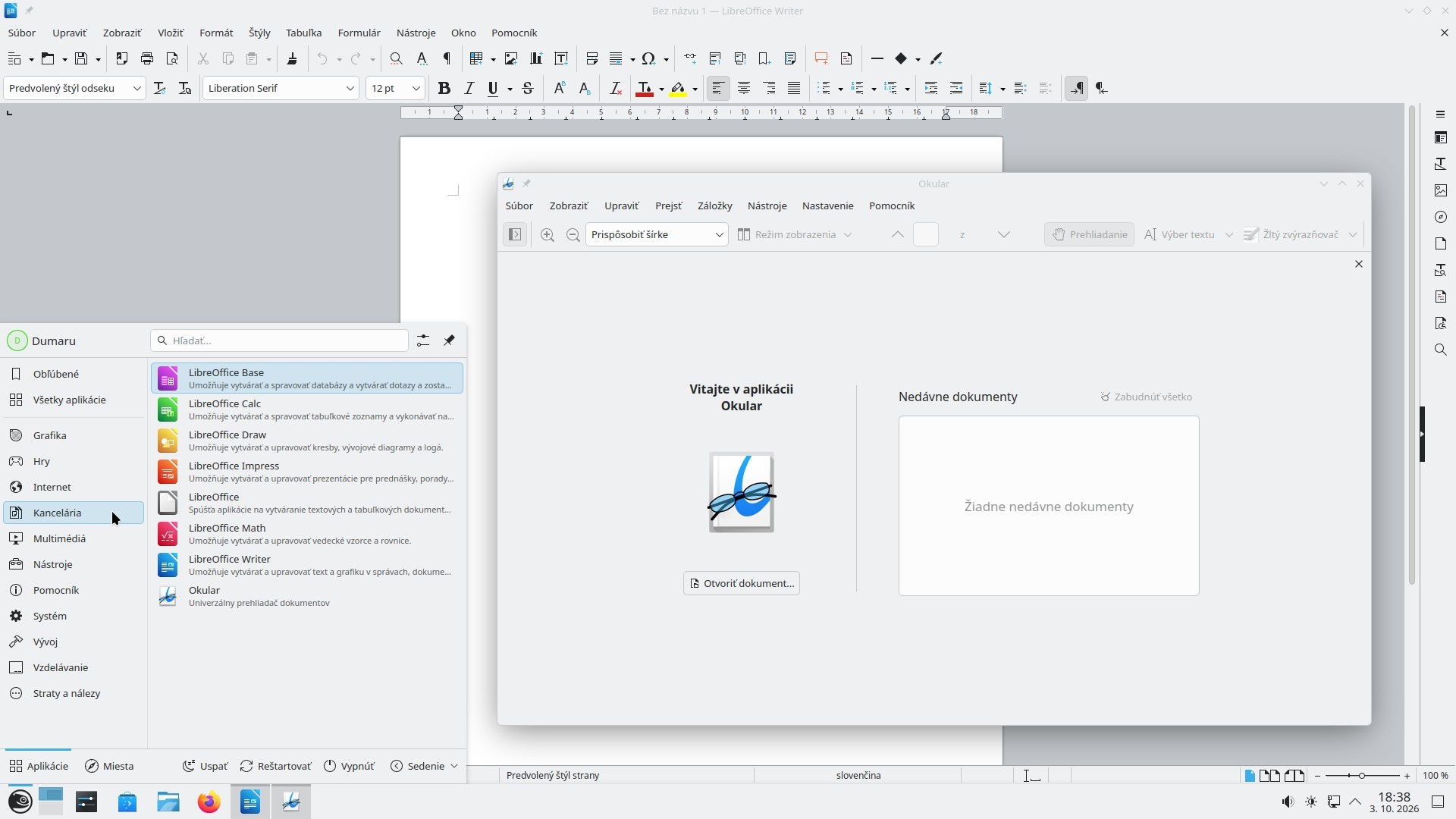Click the yellow highlighting color swatch

coord(678,89)
